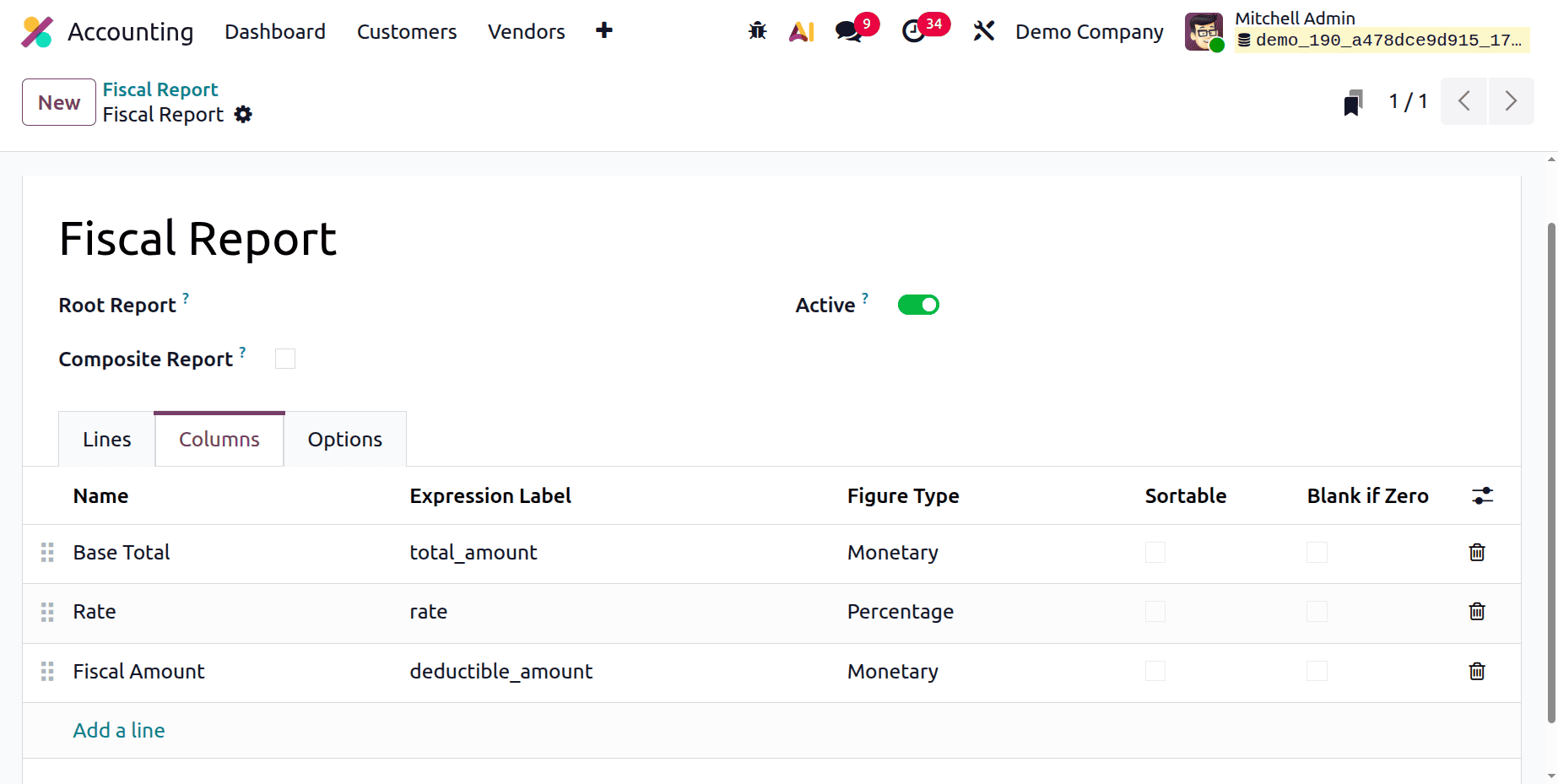The image size is (1558, 784).
Task: Click Add a line link
Action: point(119,730)
